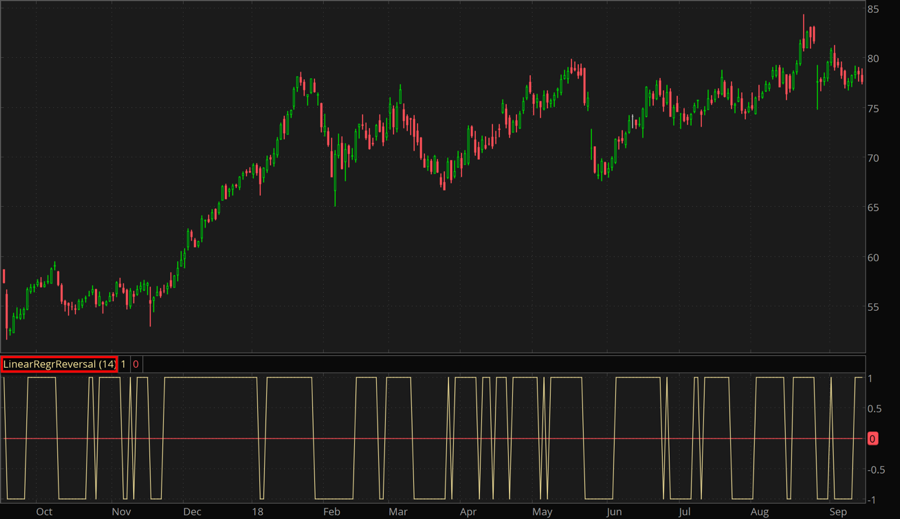Click the 85 price level on price axis
The image size is (900, 519).
click(x=873, y=9)
